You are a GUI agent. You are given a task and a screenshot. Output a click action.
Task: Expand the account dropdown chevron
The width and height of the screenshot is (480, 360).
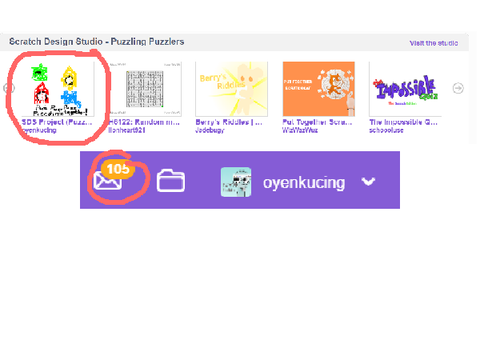click(368, 182)
